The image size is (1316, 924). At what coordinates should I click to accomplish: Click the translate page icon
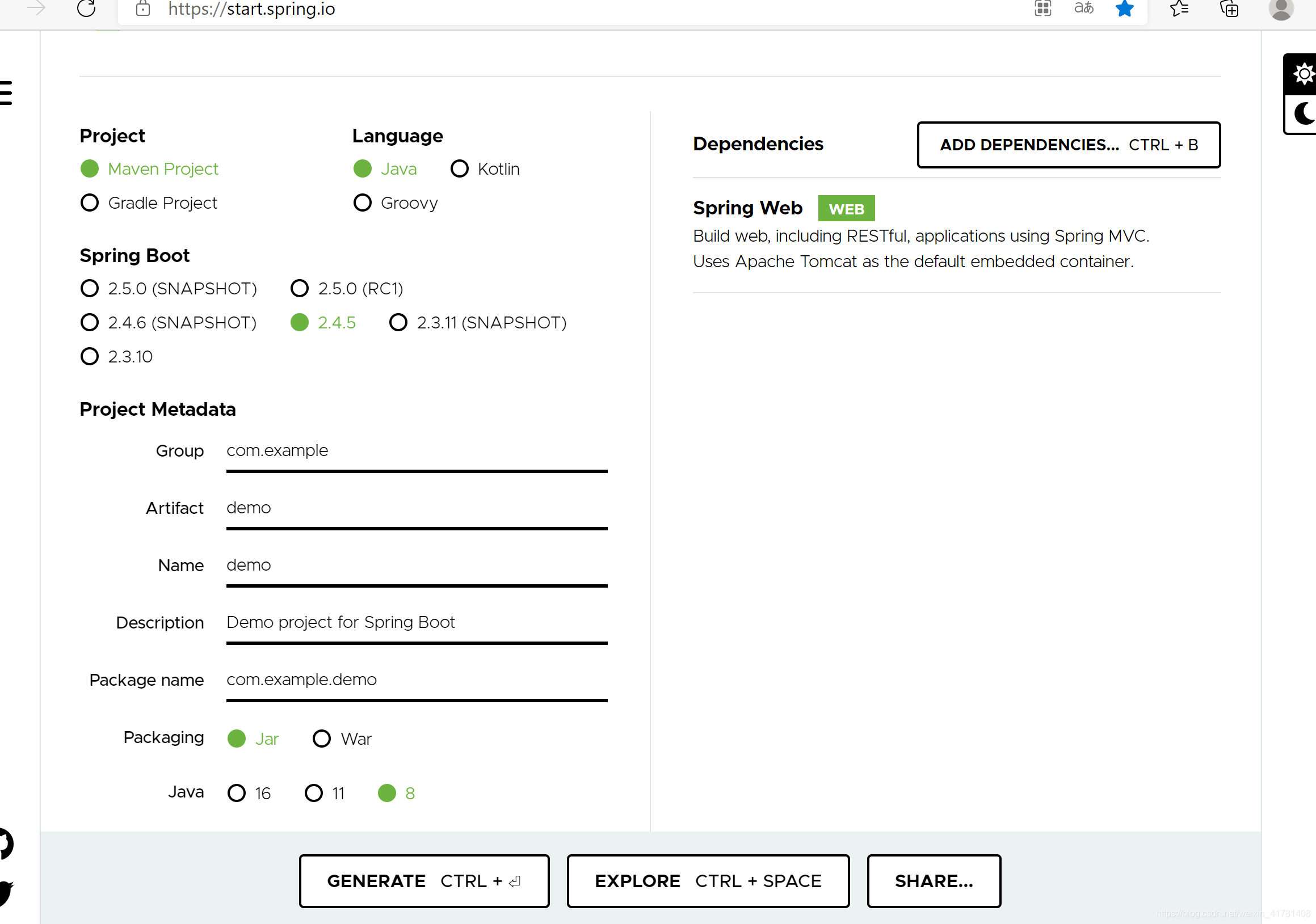pos(1083,8)
